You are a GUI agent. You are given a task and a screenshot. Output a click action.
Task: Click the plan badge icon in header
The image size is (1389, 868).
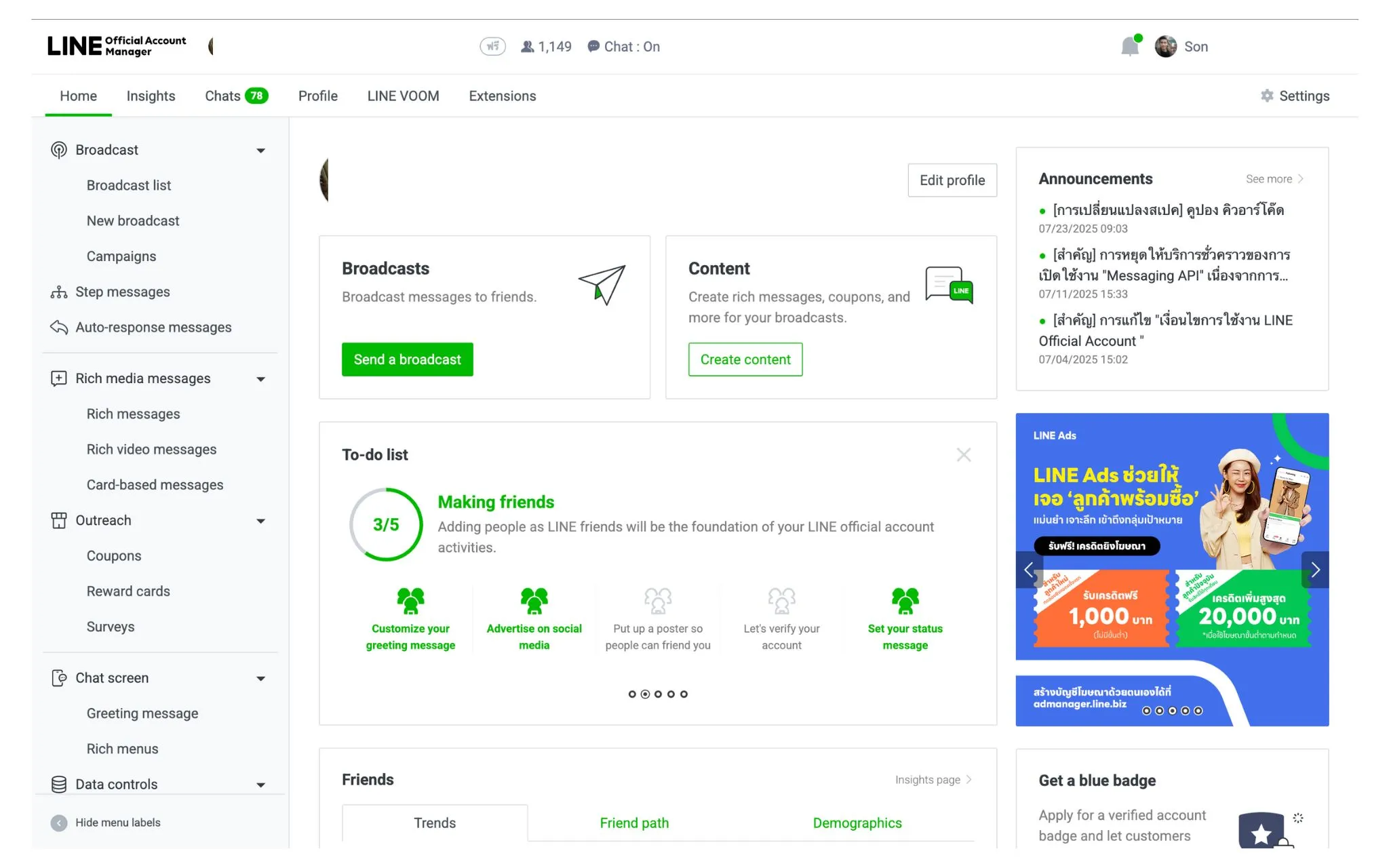(x=493, y=46)
